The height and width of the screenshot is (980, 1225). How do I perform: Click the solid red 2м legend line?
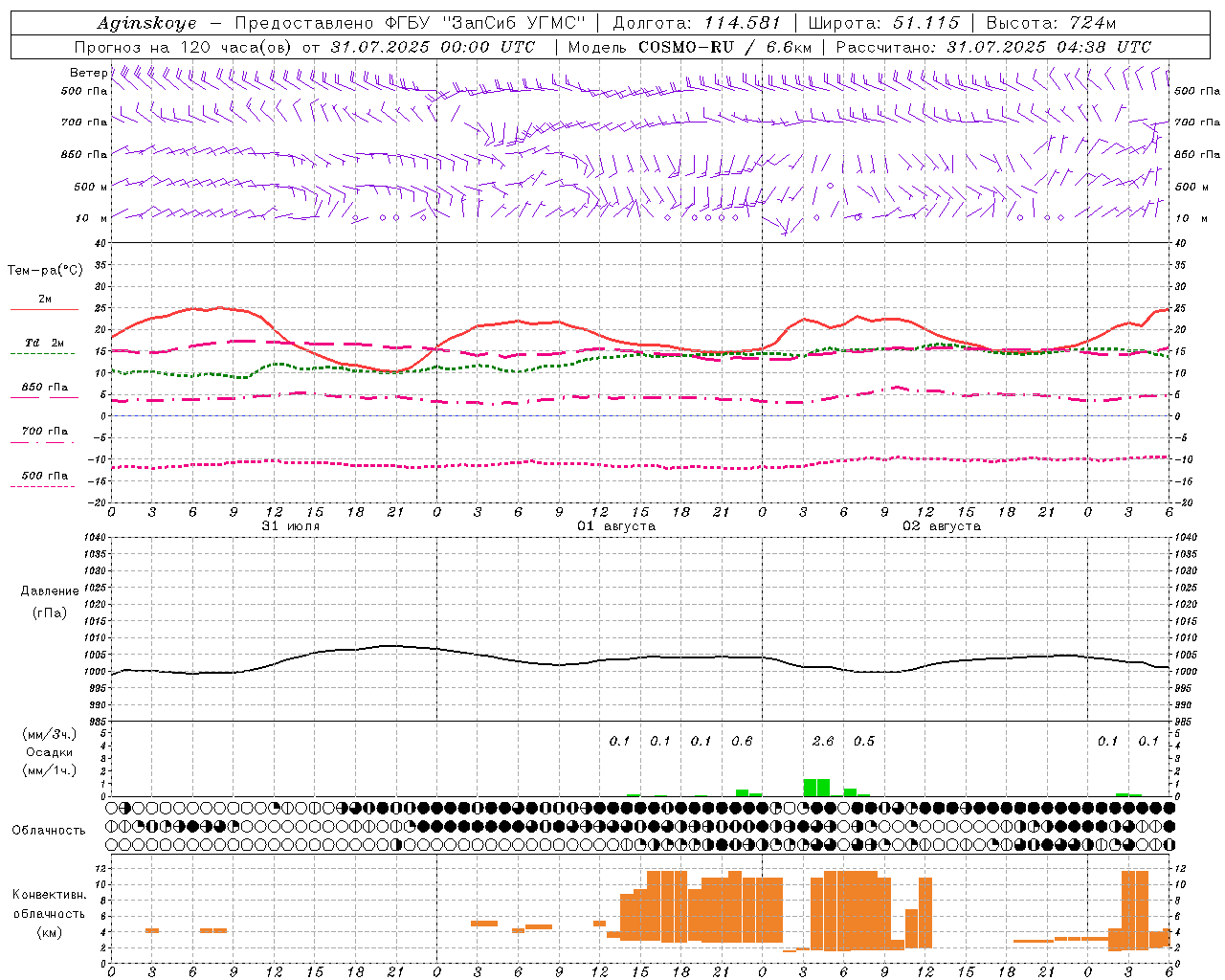pyautogui.click(x=45, y=310)
